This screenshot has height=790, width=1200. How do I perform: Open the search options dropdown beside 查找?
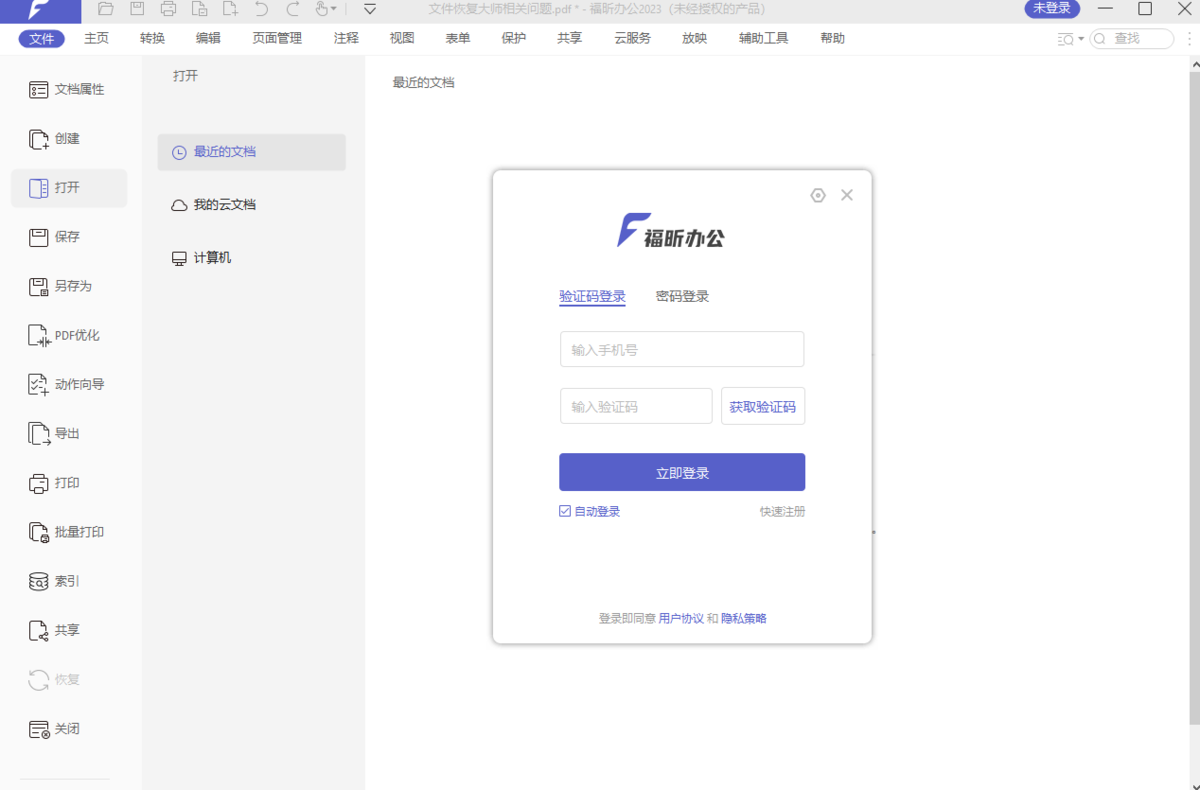(1080, 38)
